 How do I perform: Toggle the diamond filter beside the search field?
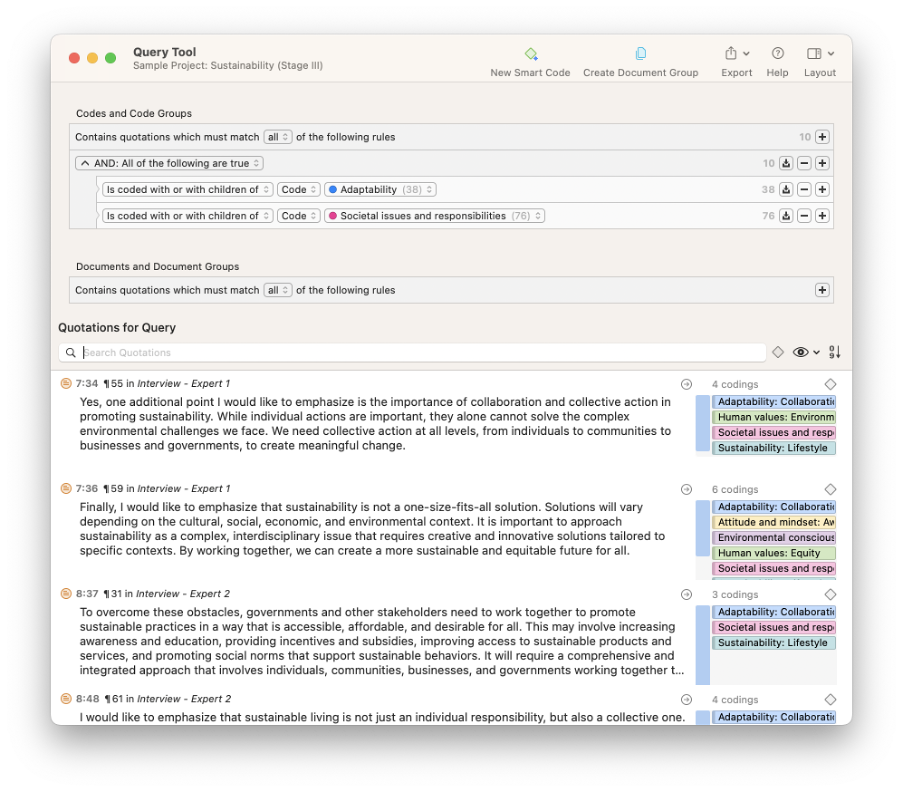[778, 352]
